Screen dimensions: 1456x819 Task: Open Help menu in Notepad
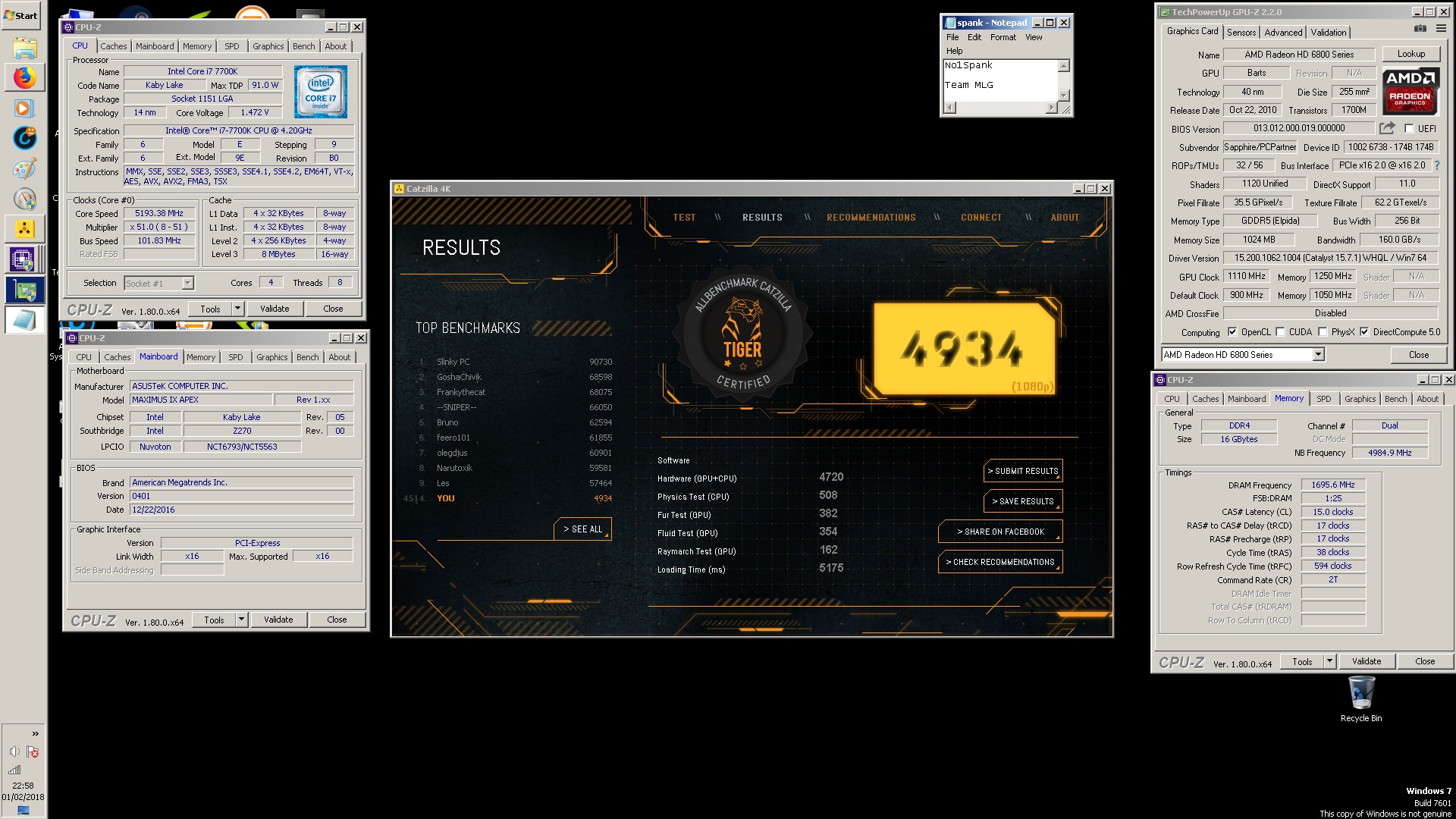click(x=954, y=51)
